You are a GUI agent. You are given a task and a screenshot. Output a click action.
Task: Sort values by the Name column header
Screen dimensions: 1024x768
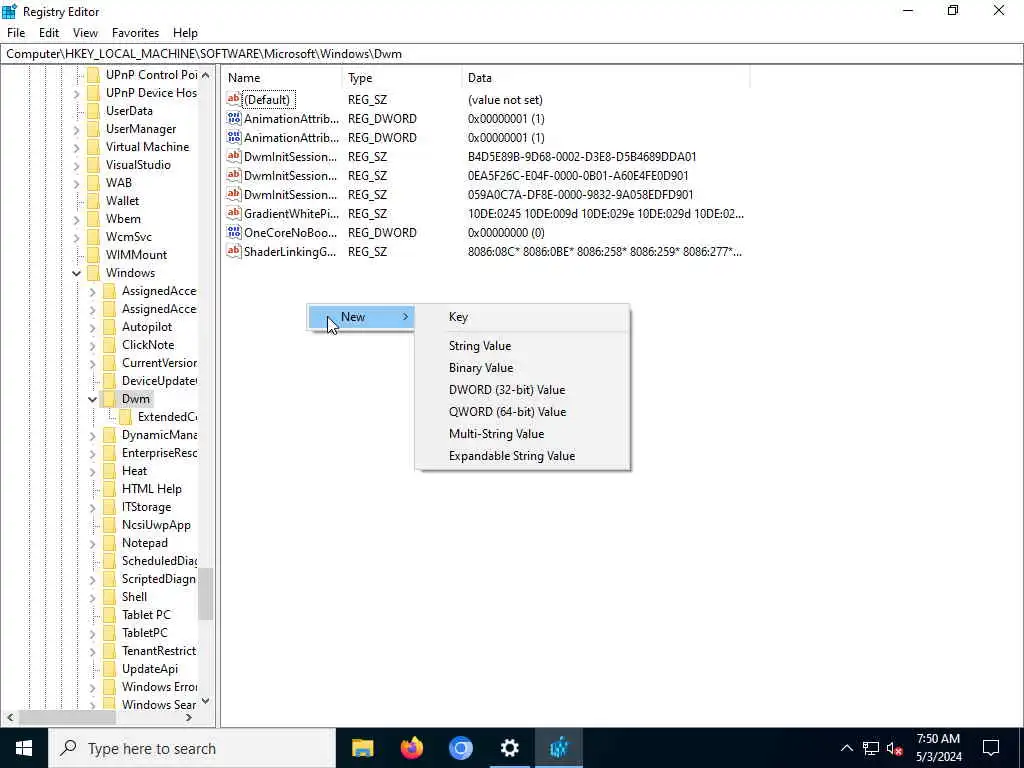(282, 78)
